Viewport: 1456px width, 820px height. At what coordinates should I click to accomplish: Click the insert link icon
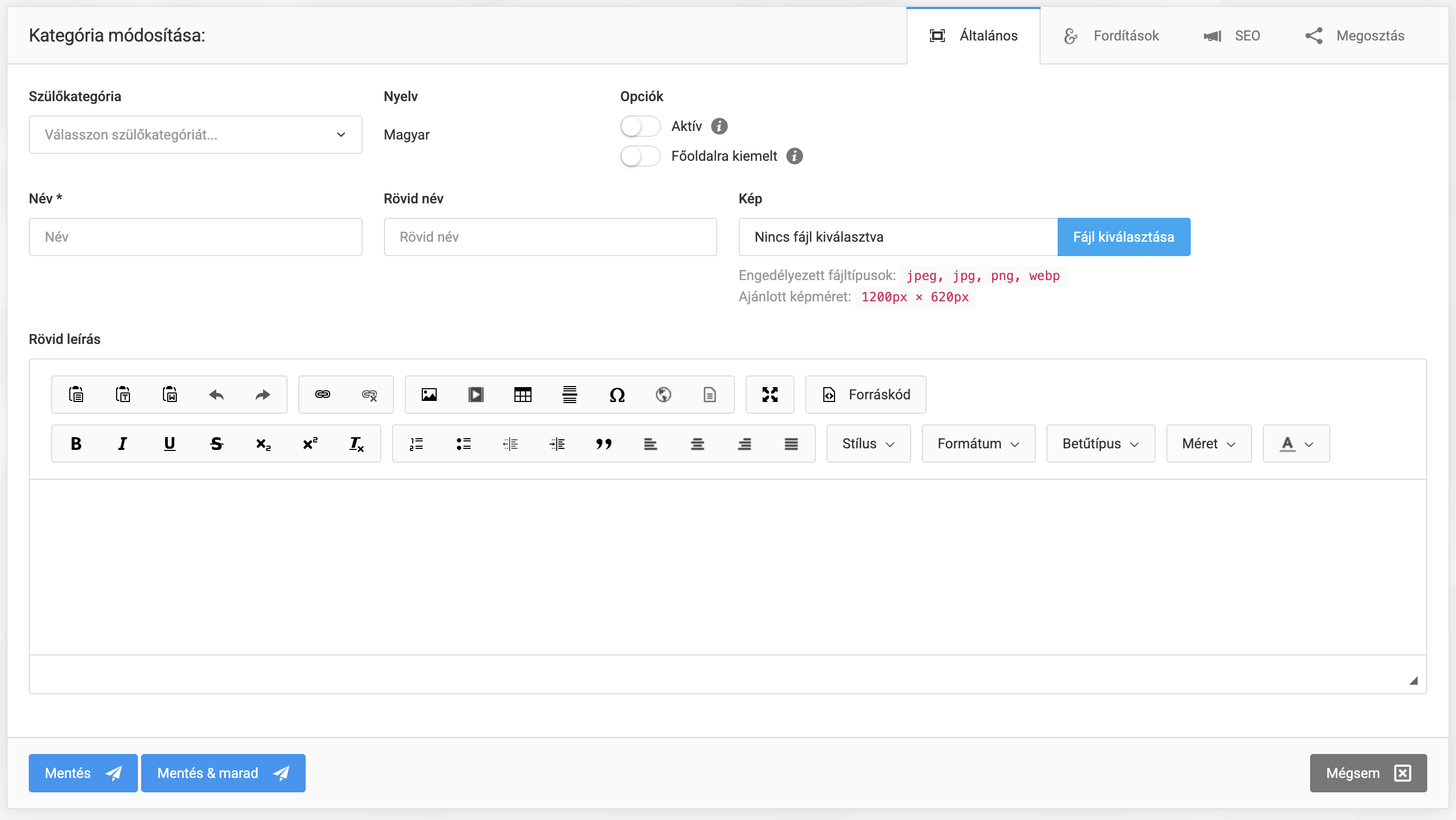pos(322,395)
